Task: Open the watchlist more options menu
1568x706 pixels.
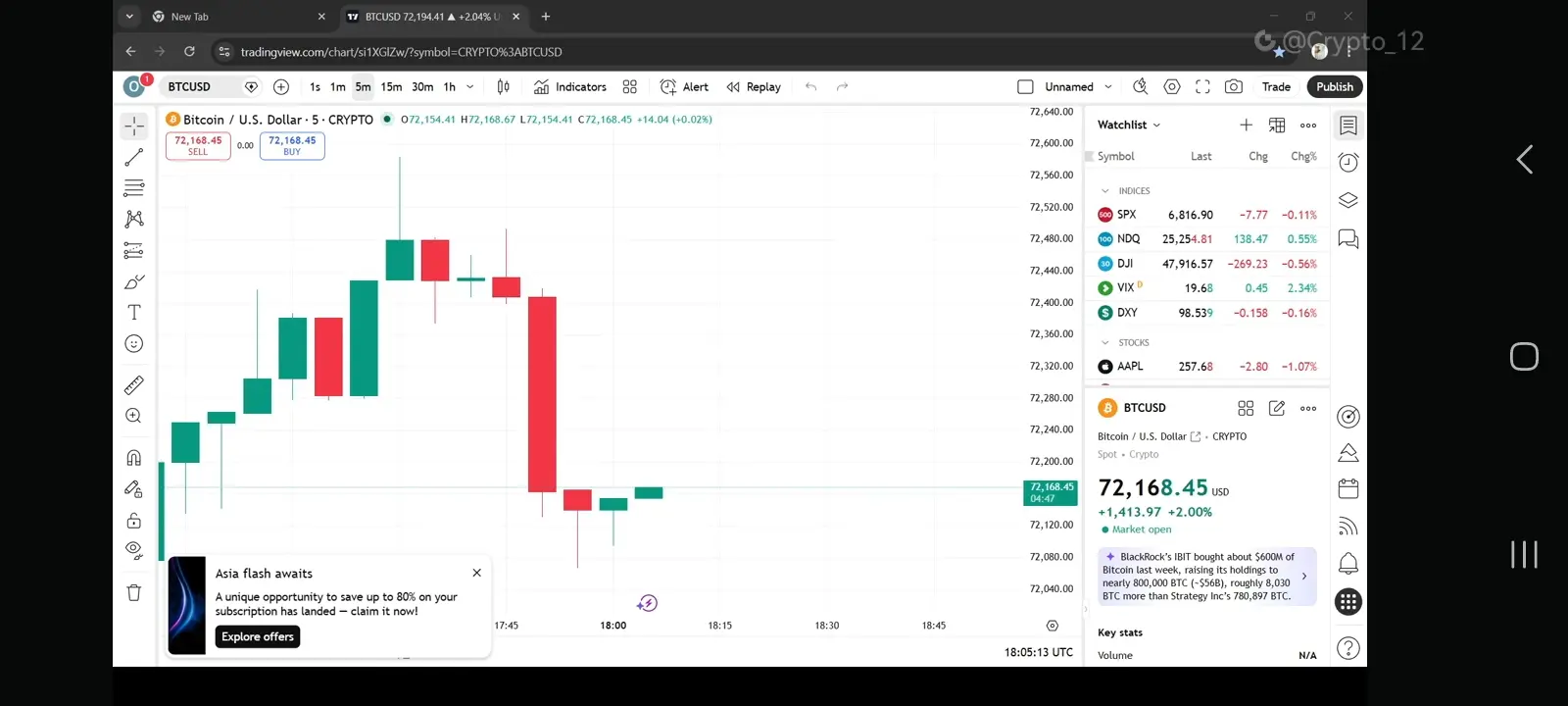Action: coord(1308,126)
